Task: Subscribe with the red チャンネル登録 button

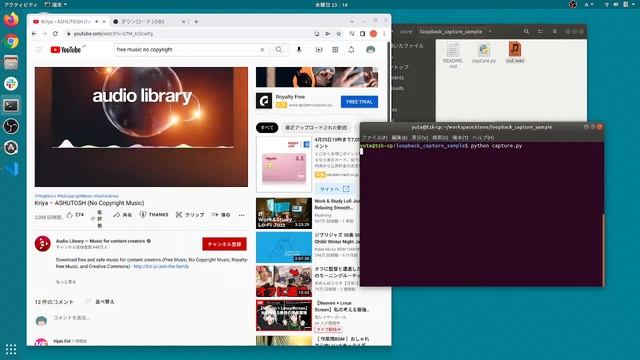Action: (x=224, y=244)
